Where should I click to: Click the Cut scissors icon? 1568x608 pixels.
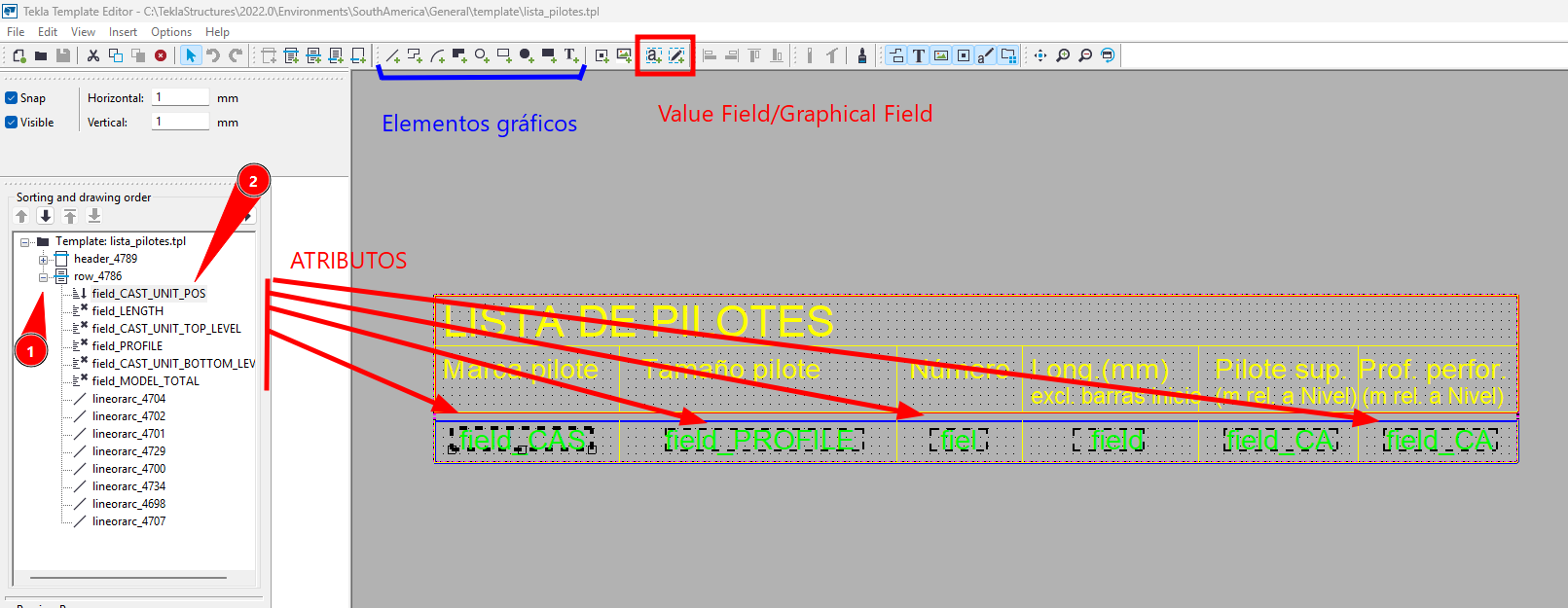93,55
